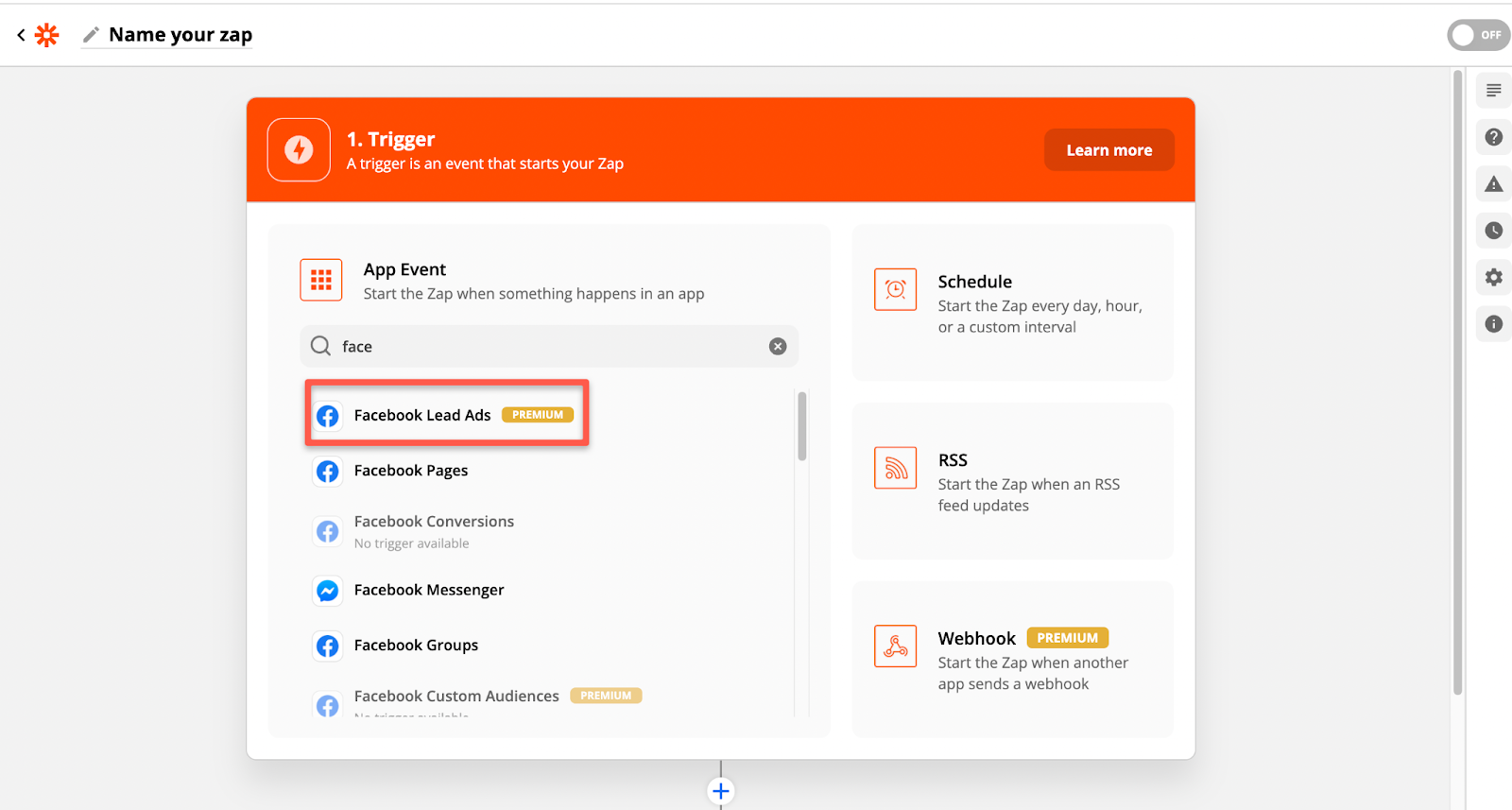Click the search field containing 'face'

pos(549,346)
